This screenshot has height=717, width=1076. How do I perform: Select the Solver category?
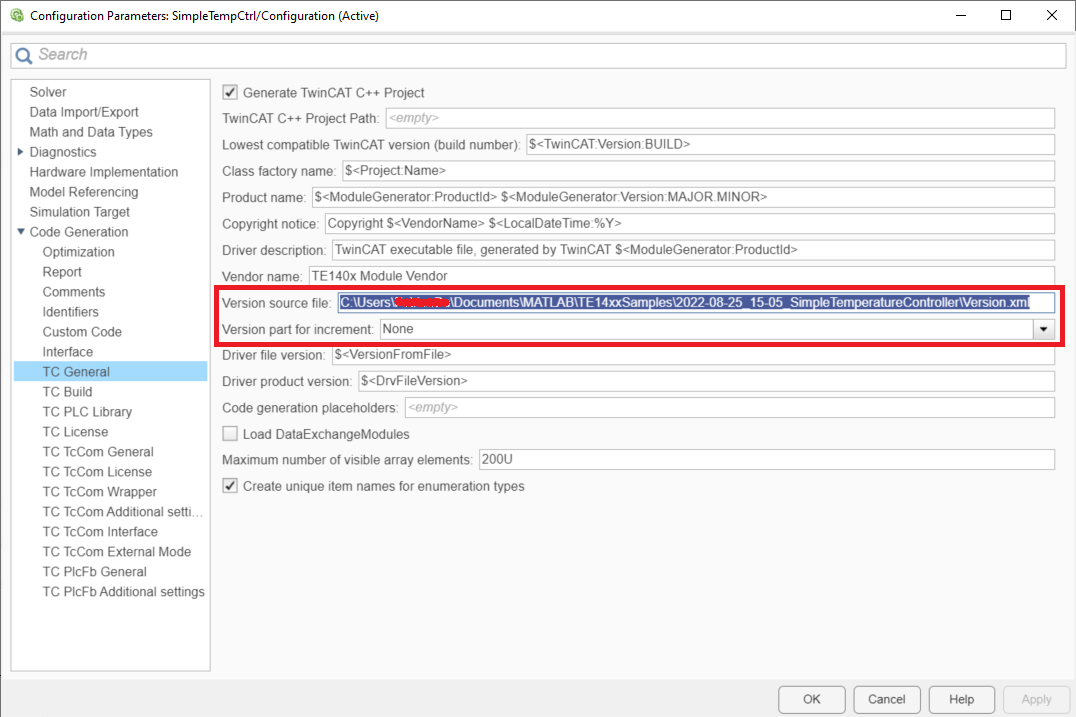click(x=48, y=92)
